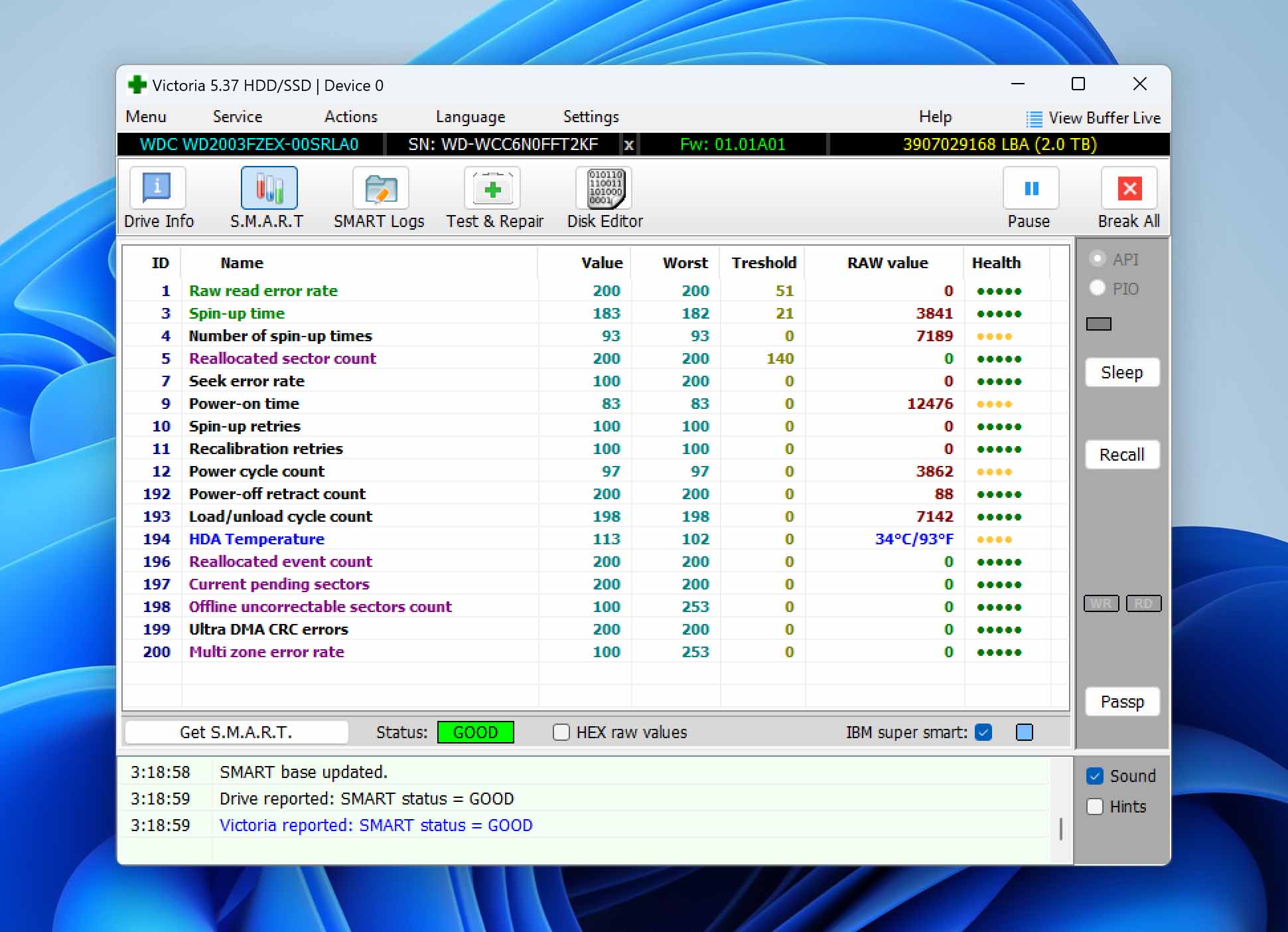Open the Service menu
Screen dimensions: 1288x932
tap(237, 117)
